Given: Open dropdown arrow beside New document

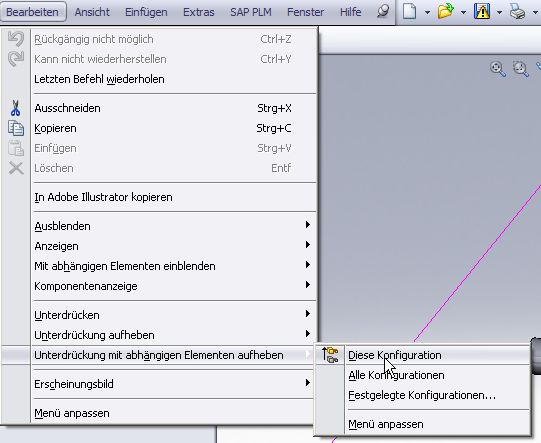Looking at the screenshot, I should tap(427, 12).
